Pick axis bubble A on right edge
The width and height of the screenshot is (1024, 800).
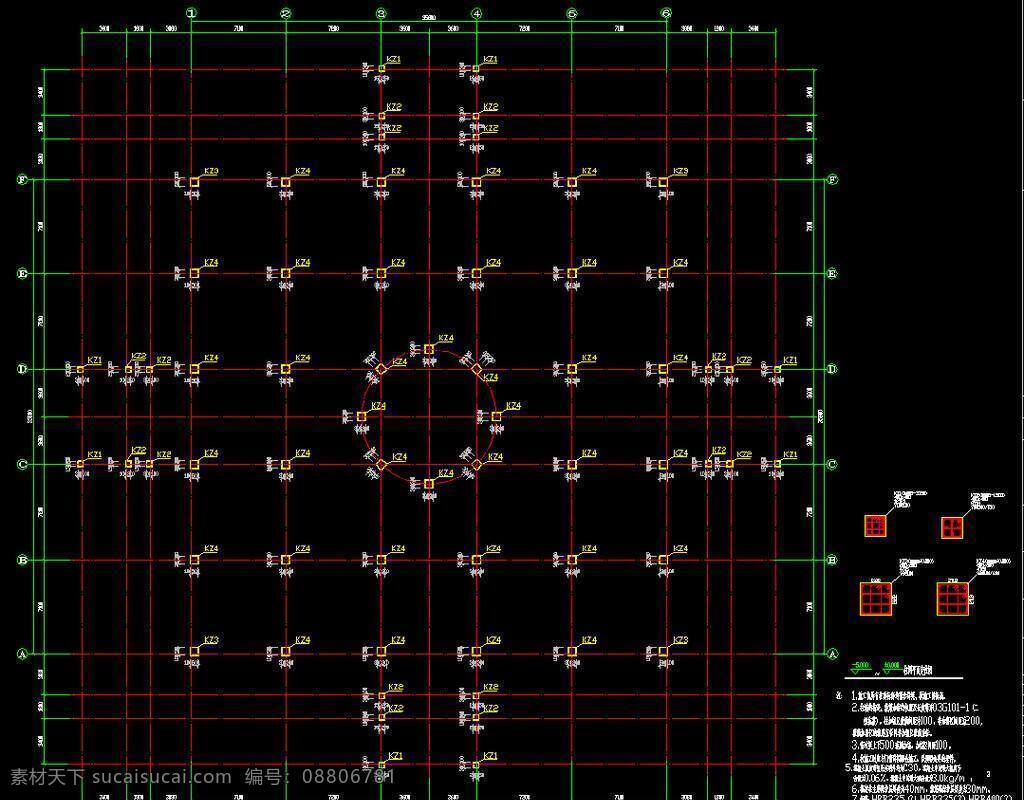pos(832,654)
